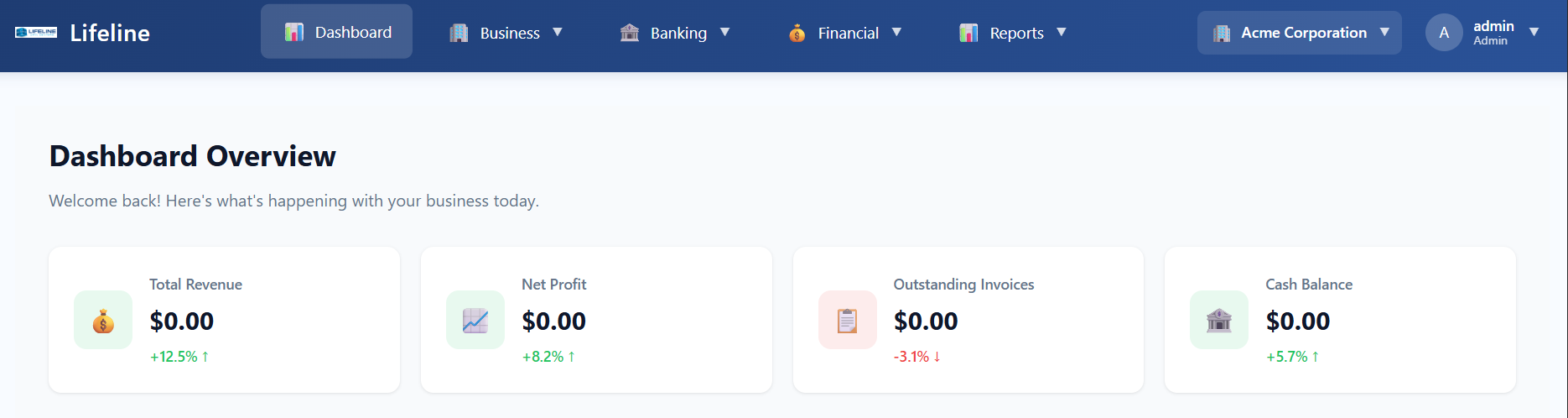Select the Total Revenue $0.00 amount
Image resolution: width=1568 pixels, height=418 pixels.
pyautogui.click(x=182, y=321)
